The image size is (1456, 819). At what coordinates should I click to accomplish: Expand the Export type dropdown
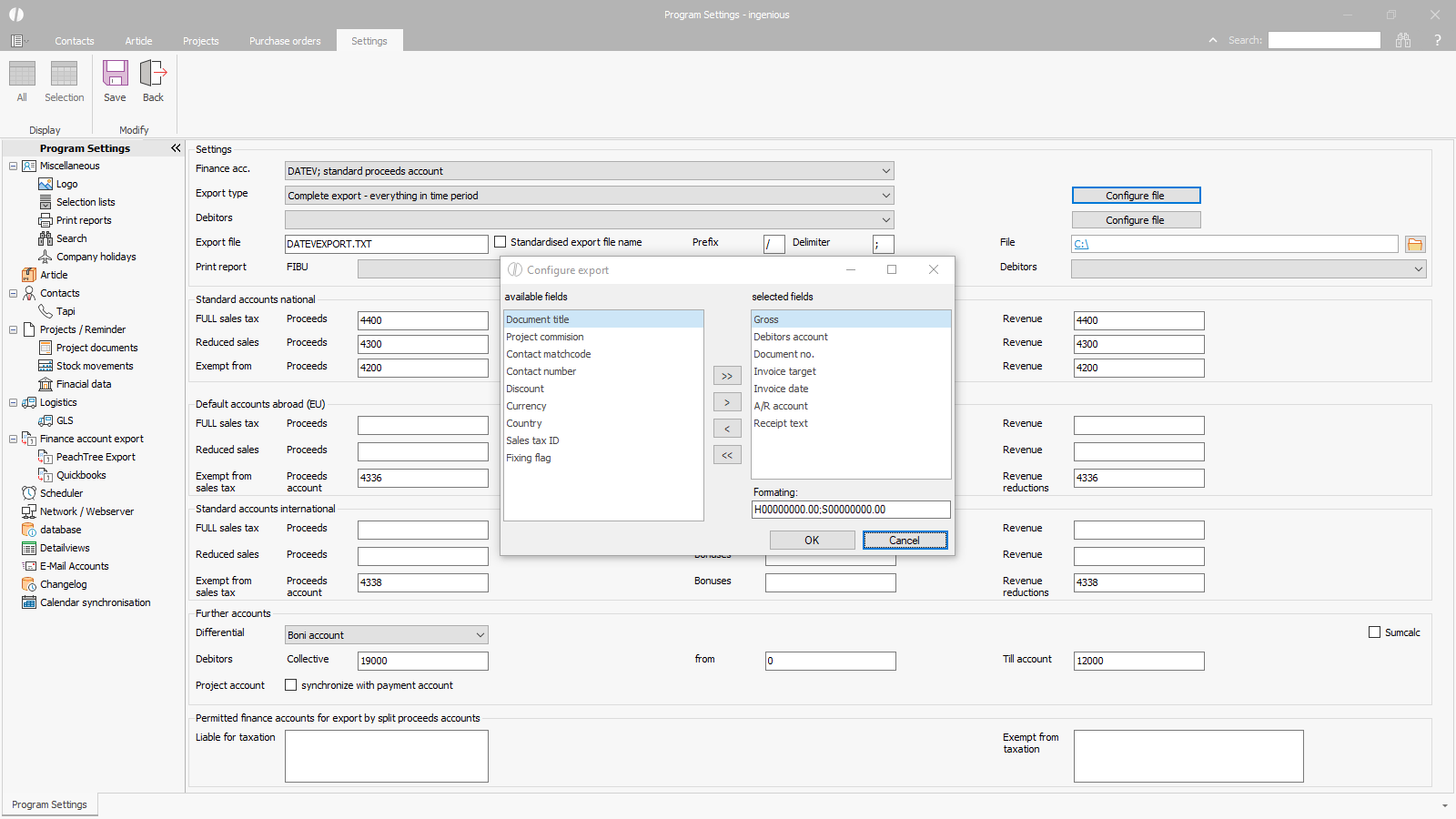tap(885, 196)
